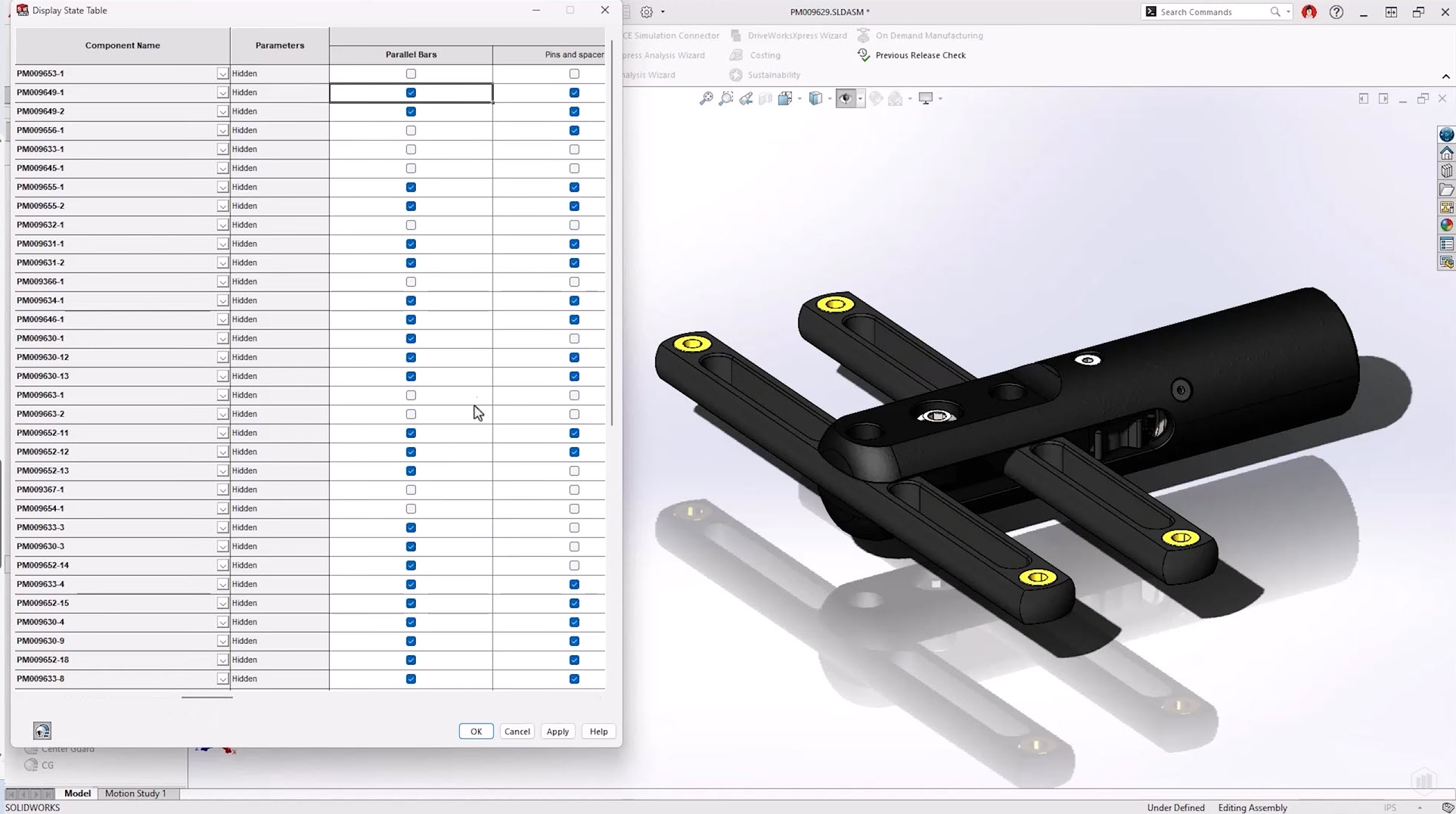Image resolution: width=1456 pixels, height=814 pixels.
Task: Click Zoom to Fit icon in view toolbar
Action: [x=706, y=98]
